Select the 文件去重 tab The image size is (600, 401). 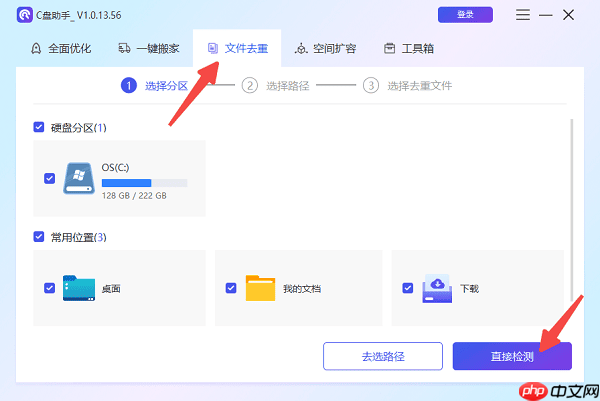click(237, 49)
